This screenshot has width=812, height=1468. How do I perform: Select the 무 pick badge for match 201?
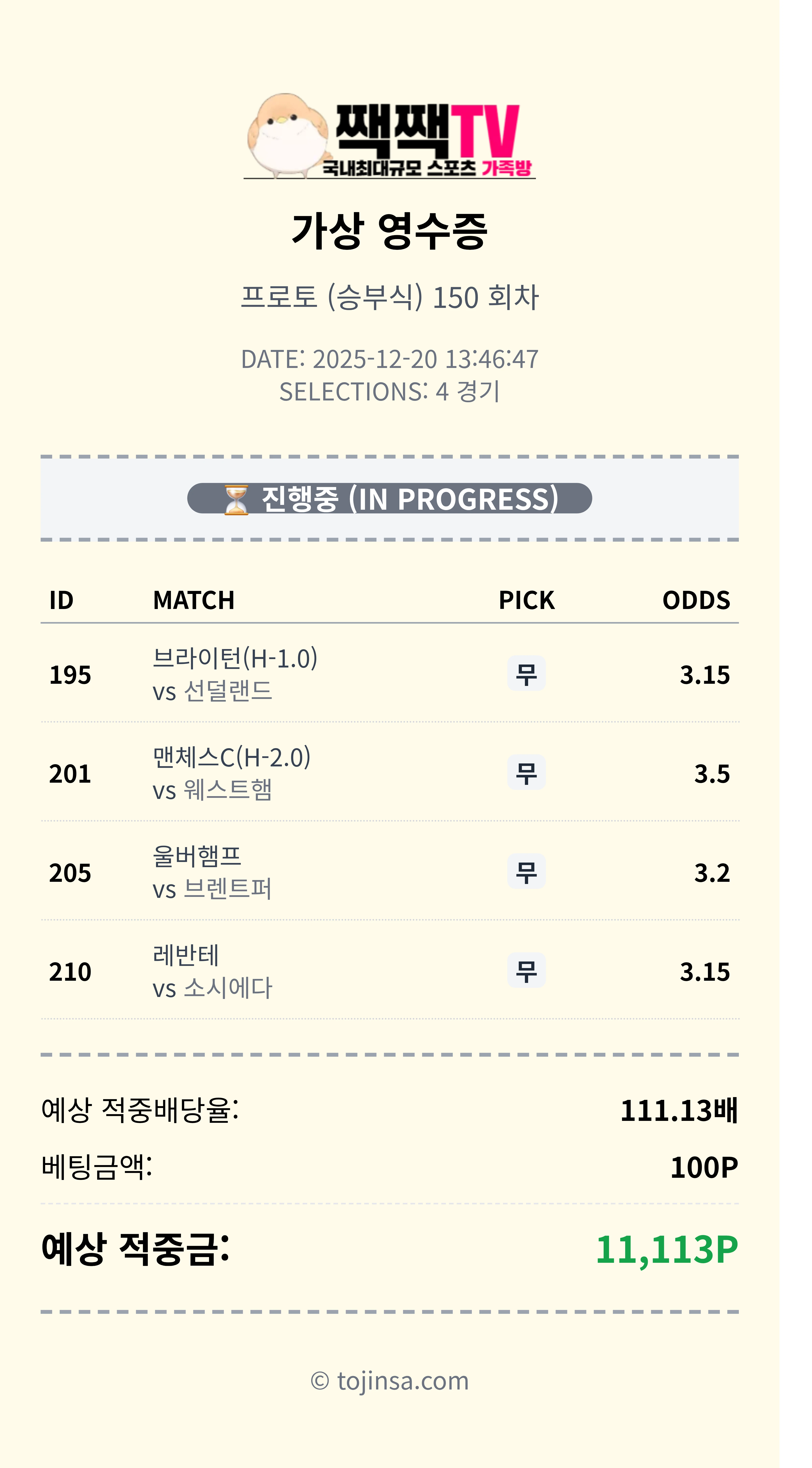click(x=526, y=773)
